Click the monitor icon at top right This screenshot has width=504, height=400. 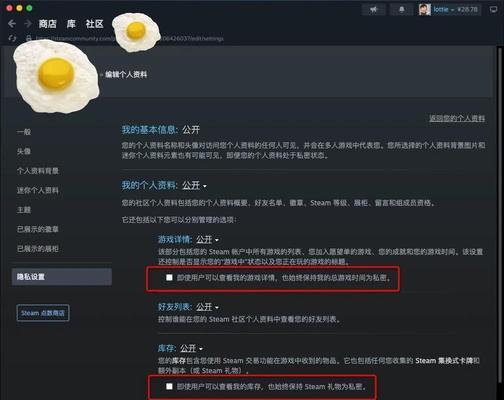494,10
